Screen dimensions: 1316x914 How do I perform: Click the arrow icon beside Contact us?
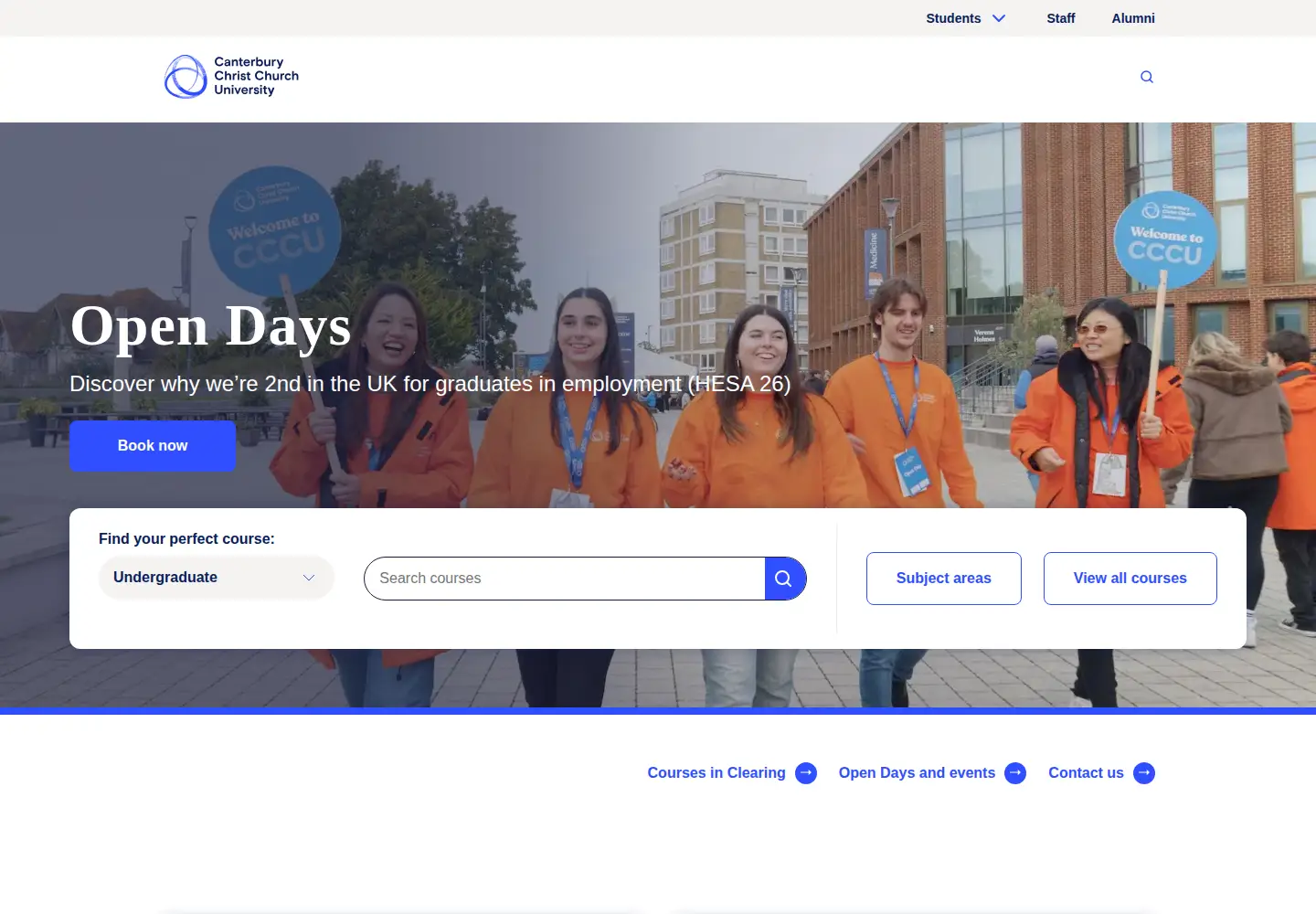(1144, 773)
